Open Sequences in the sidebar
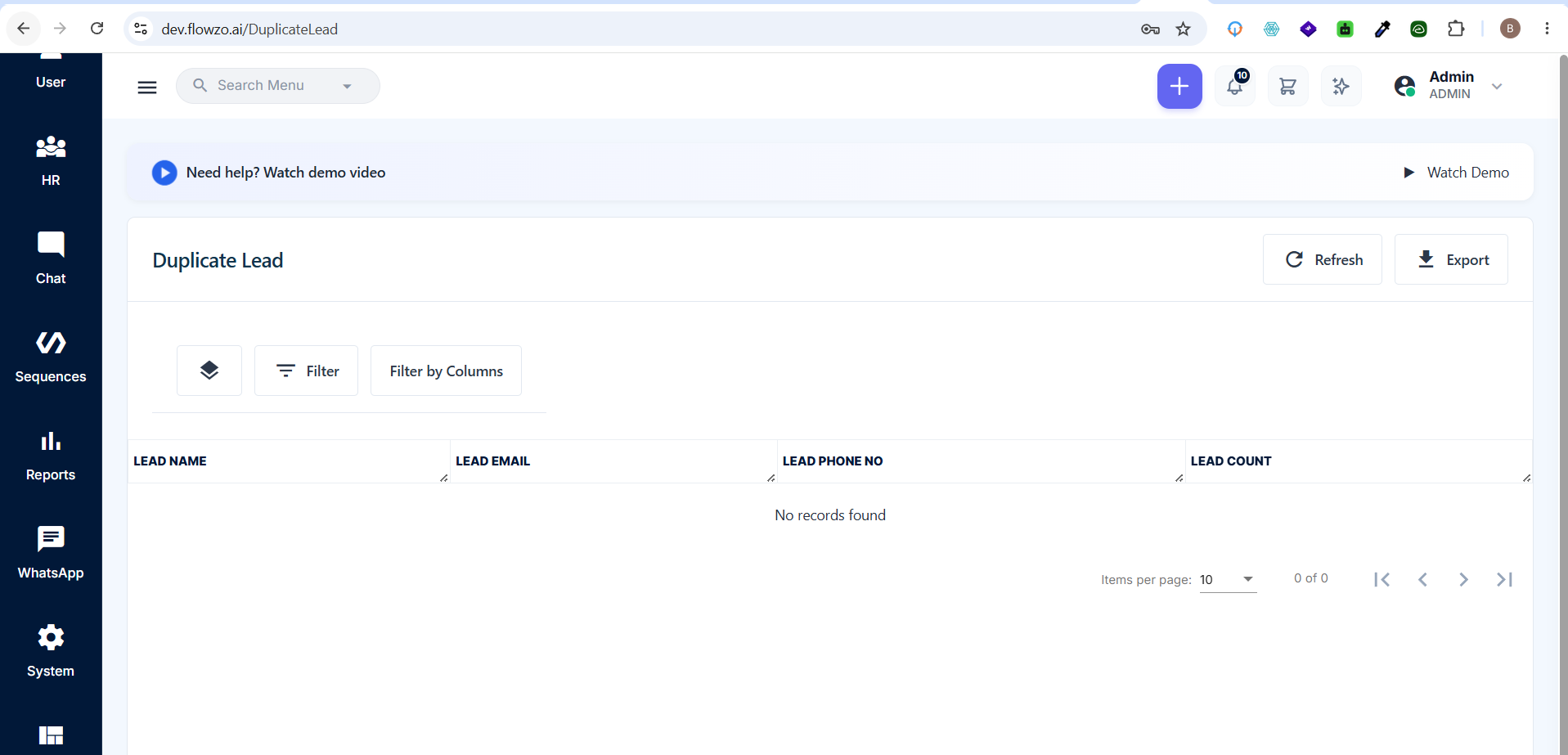Viewport: 1568px width, 755px height. click(51, 357)
